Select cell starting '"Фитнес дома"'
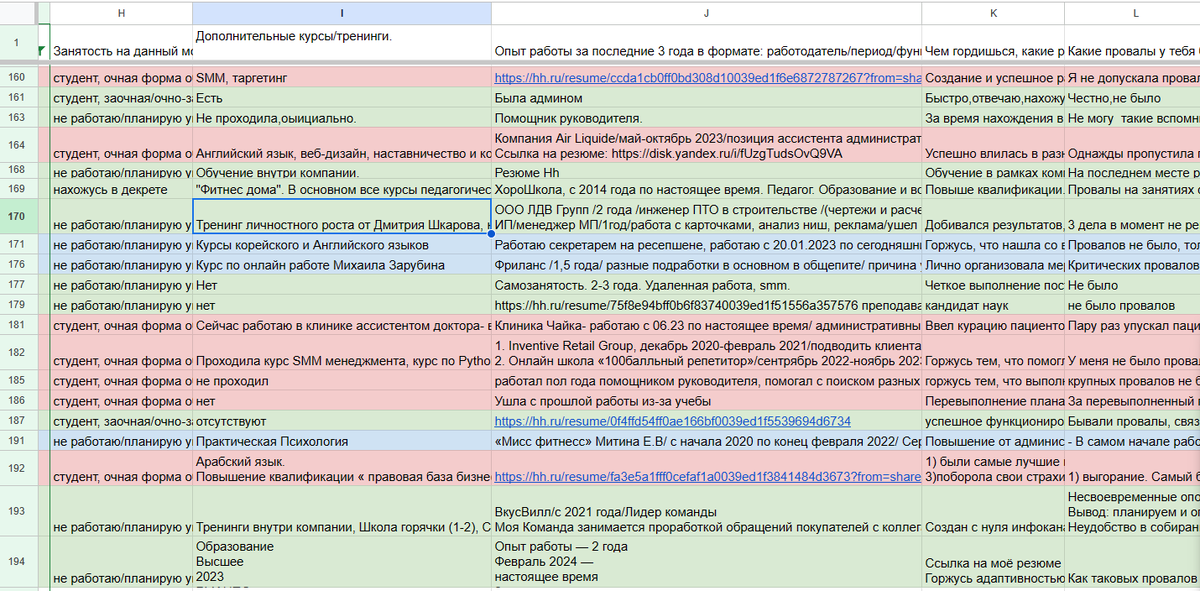The height and width of the screenshot is (591, 1200). point(341,189)
